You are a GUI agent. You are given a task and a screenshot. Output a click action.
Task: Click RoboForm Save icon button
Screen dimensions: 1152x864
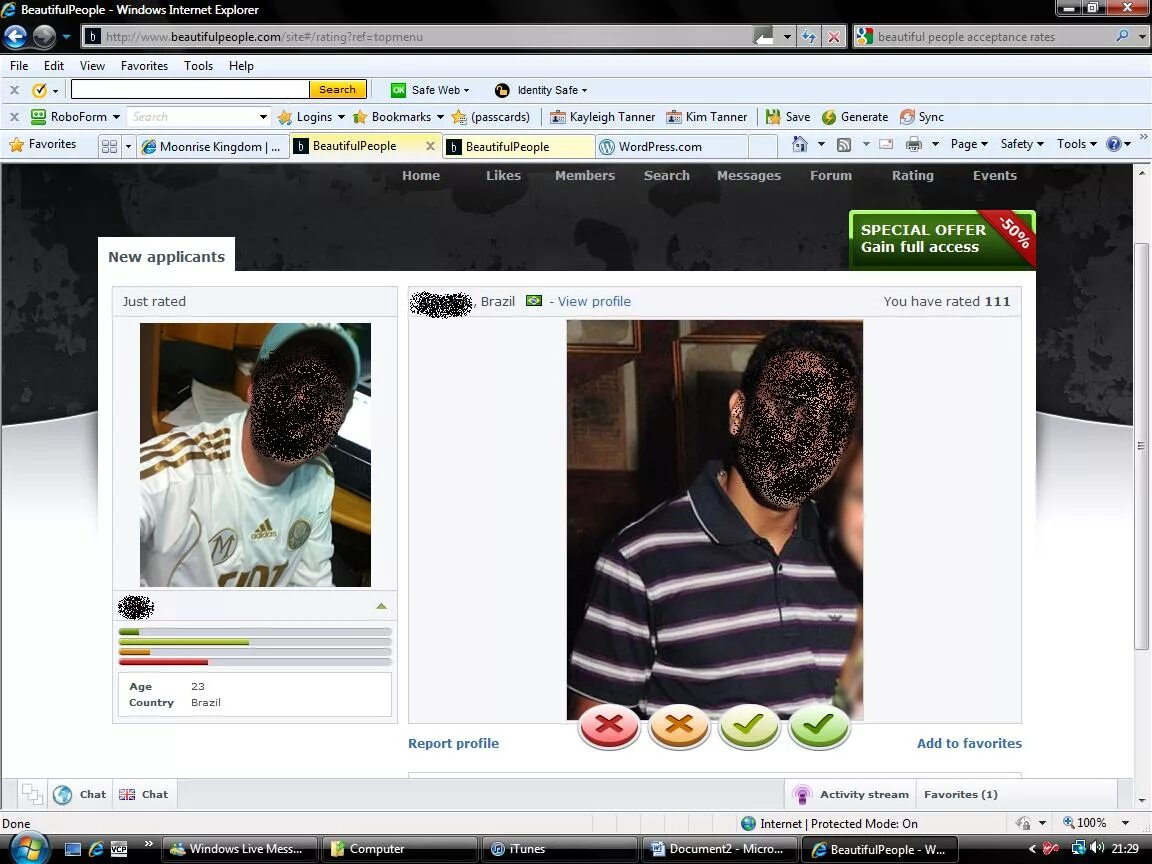788,117
